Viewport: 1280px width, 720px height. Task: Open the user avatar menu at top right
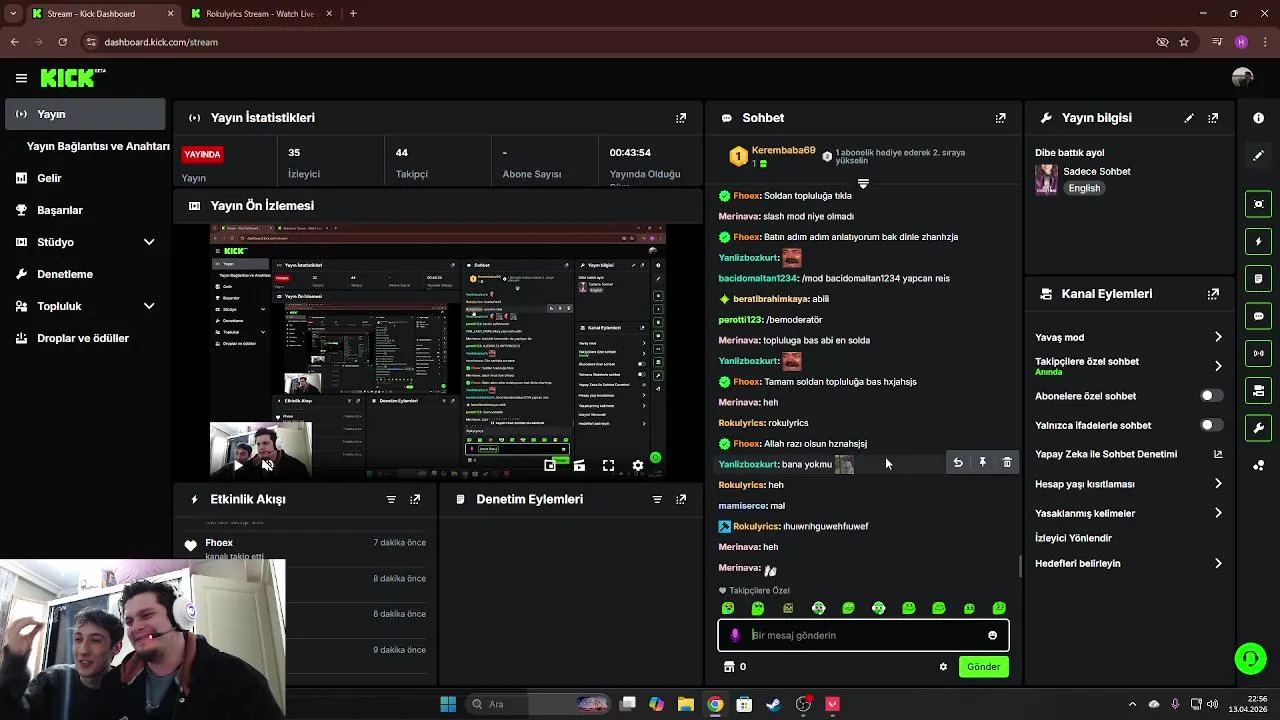(x=1243, y=78)
